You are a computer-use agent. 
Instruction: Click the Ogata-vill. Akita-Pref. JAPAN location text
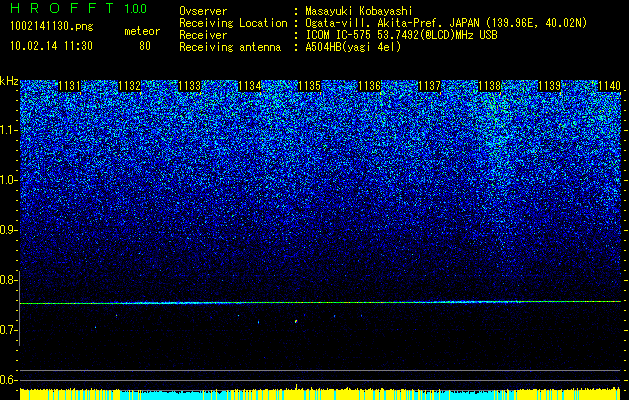(446, 23)
